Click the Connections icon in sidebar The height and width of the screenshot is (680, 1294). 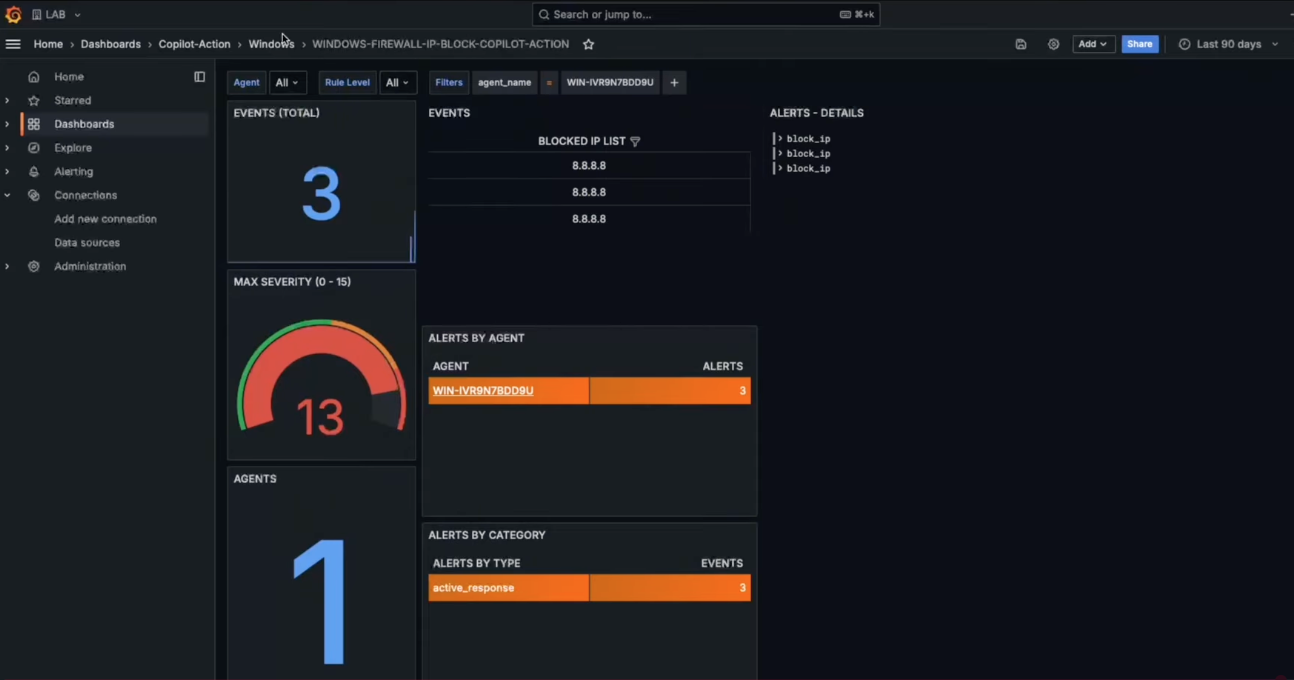pos(34,195)
